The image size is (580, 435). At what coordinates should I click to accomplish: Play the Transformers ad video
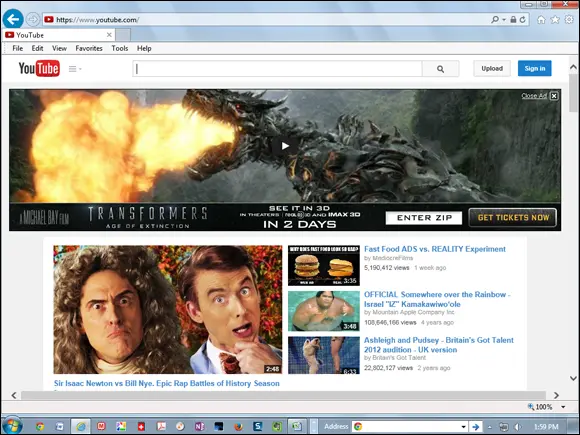point(285,146)
